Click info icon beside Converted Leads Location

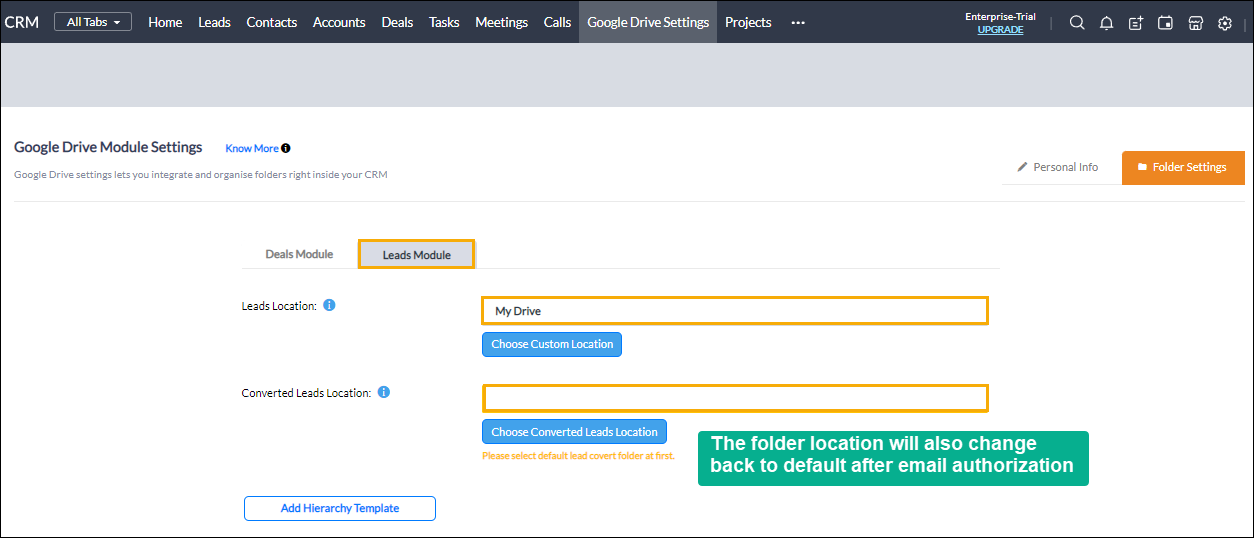pos(384,392)
